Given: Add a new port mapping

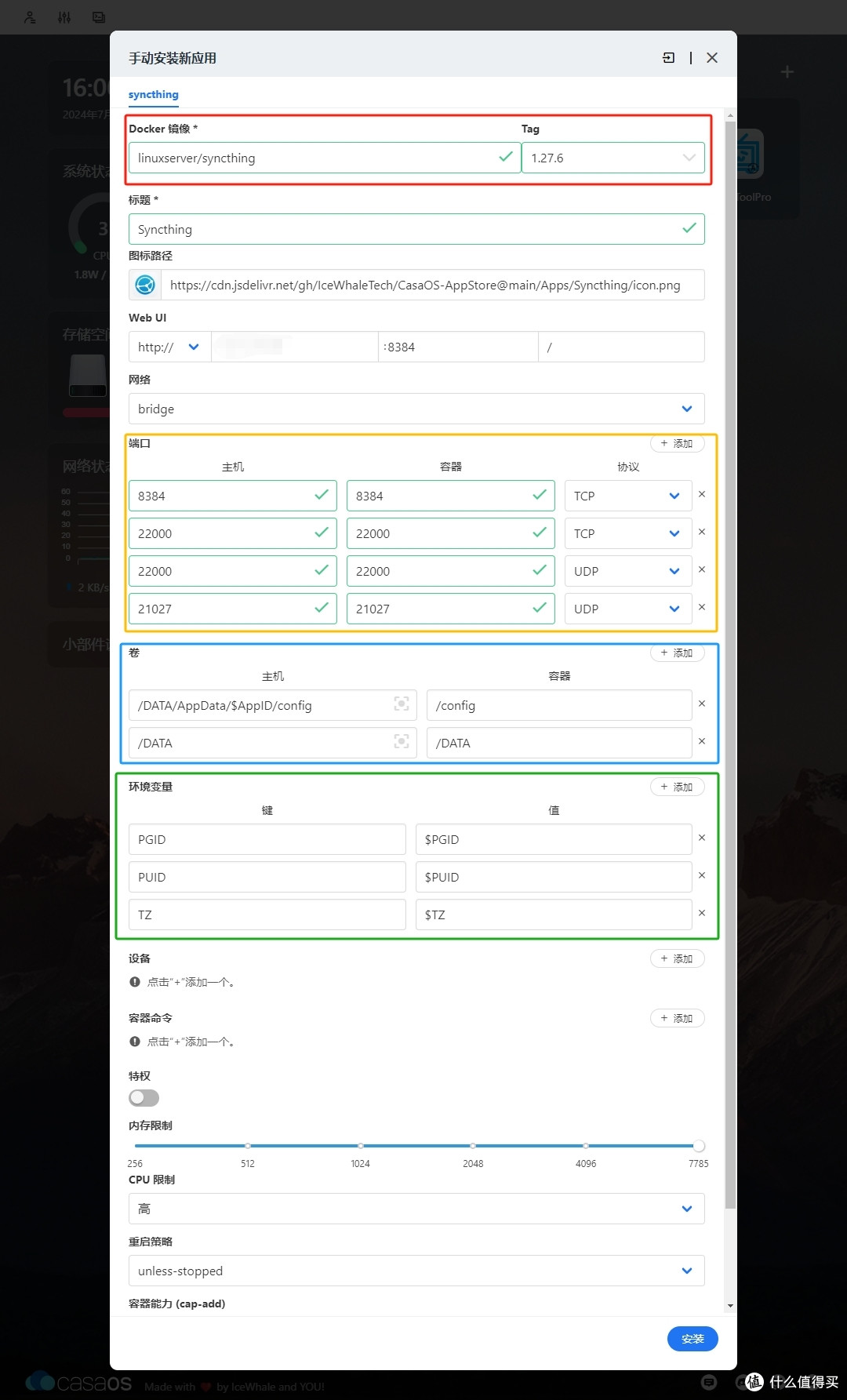Looking at the screenshot, I should 677,443.
